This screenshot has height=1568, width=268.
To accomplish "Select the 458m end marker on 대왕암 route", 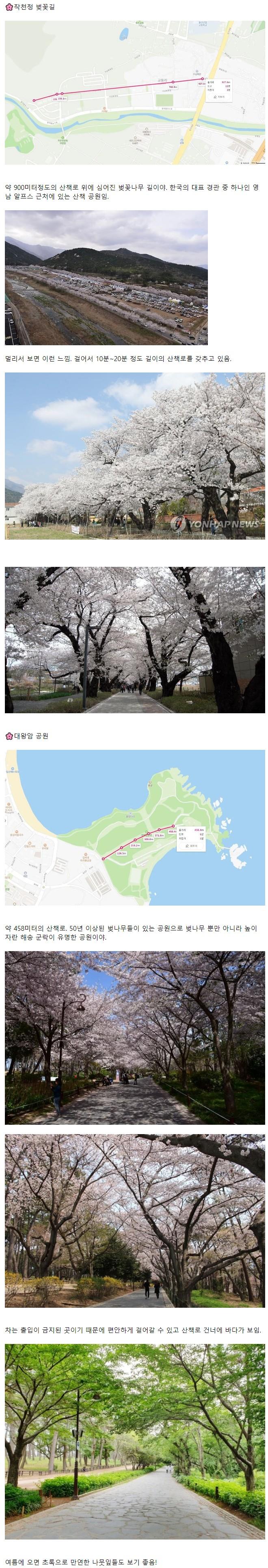I will 173,826.
